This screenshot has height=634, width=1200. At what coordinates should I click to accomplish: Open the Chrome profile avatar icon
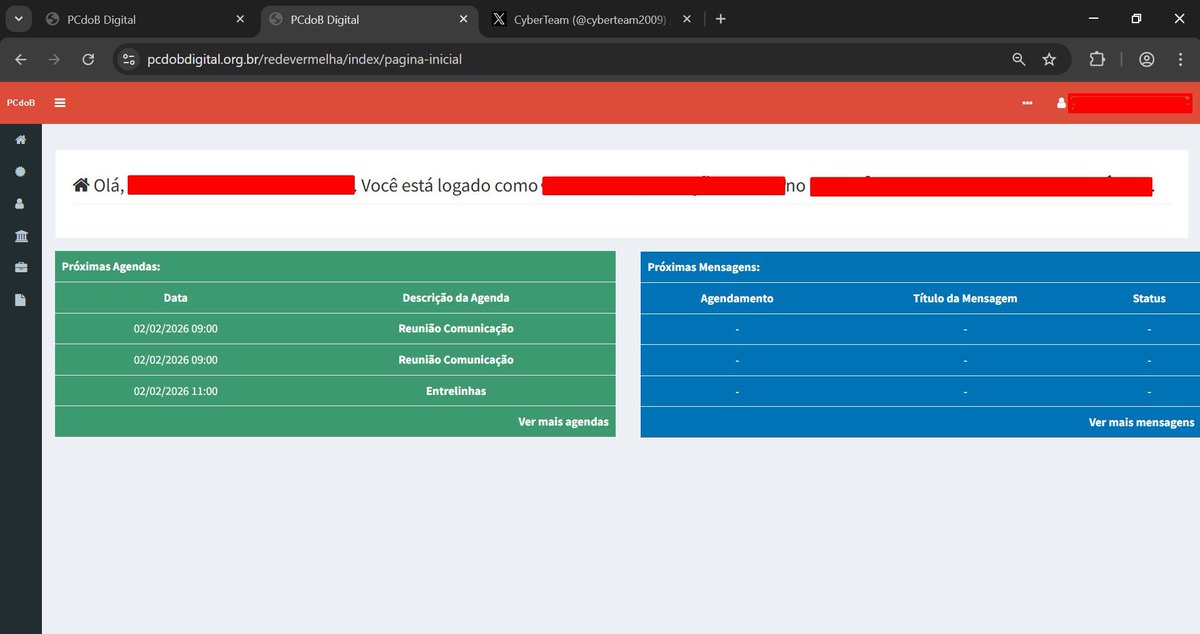[x=1147, y=59]
